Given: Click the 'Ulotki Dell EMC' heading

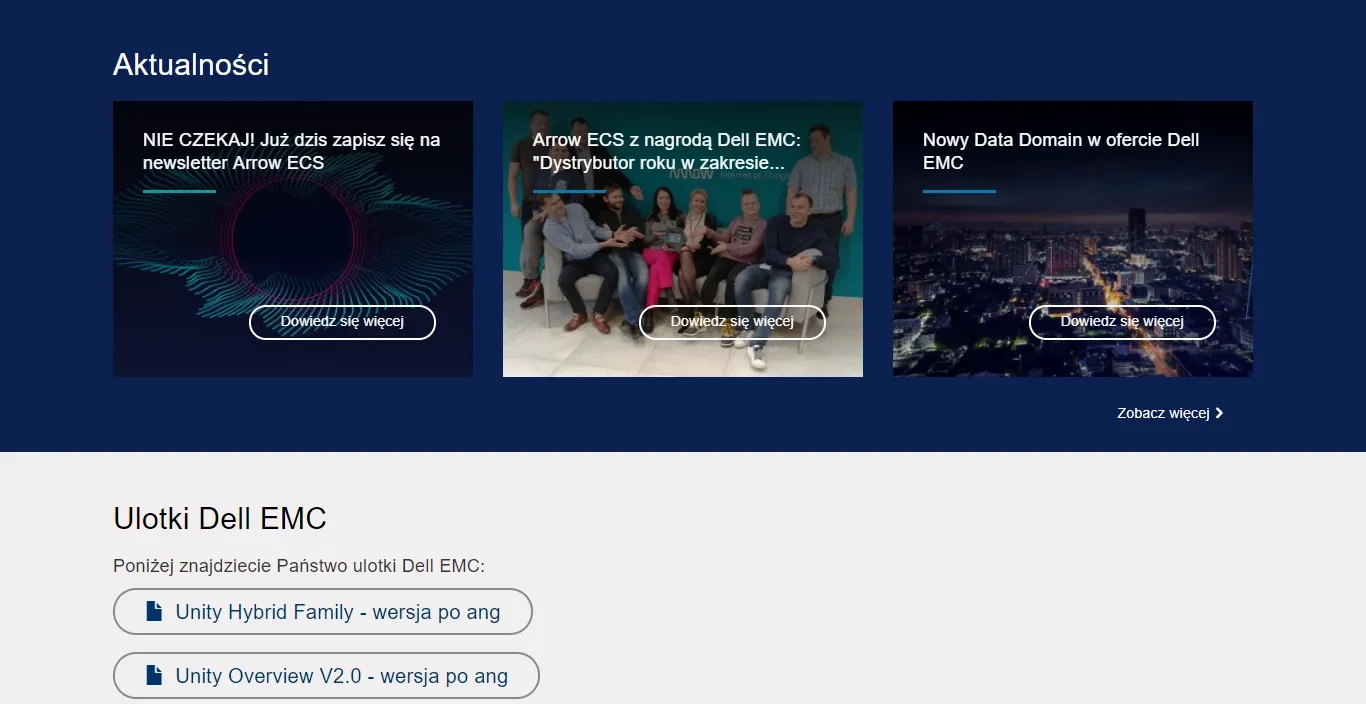Looking at the screenshot, I should [220, 518].
